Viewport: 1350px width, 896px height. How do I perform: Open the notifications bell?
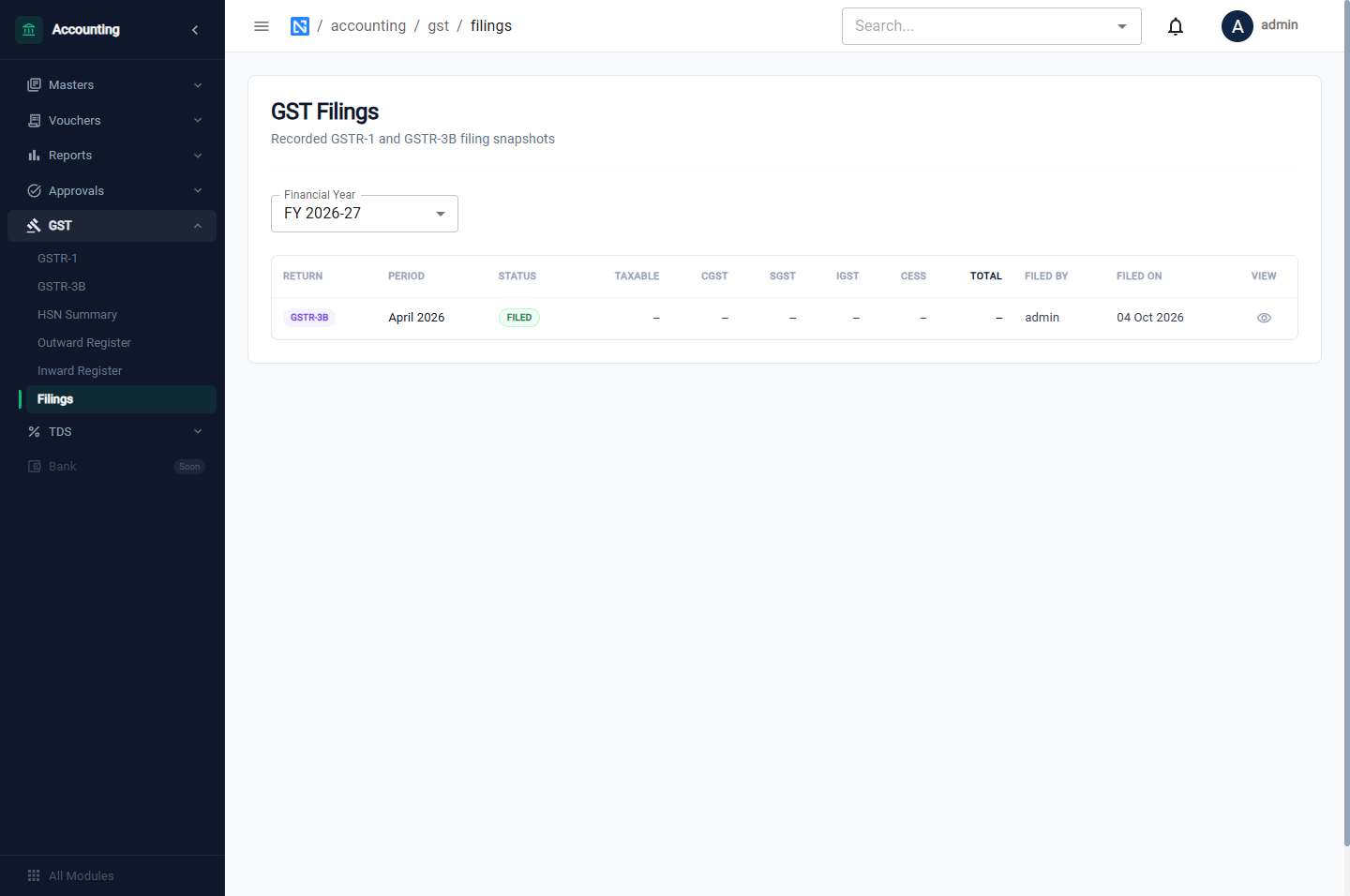click(x=1176, y=26)
